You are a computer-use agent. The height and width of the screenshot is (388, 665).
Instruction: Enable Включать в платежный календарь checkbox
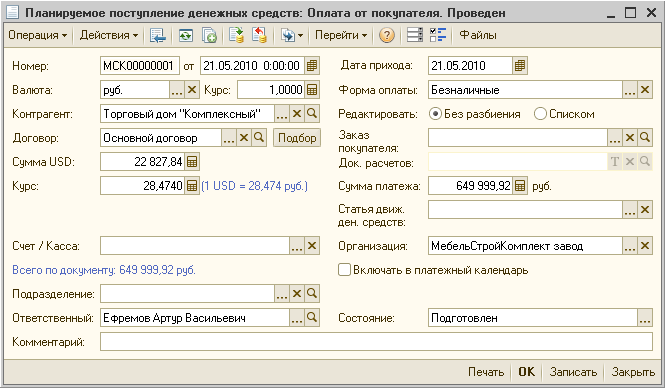click(344, 270)
